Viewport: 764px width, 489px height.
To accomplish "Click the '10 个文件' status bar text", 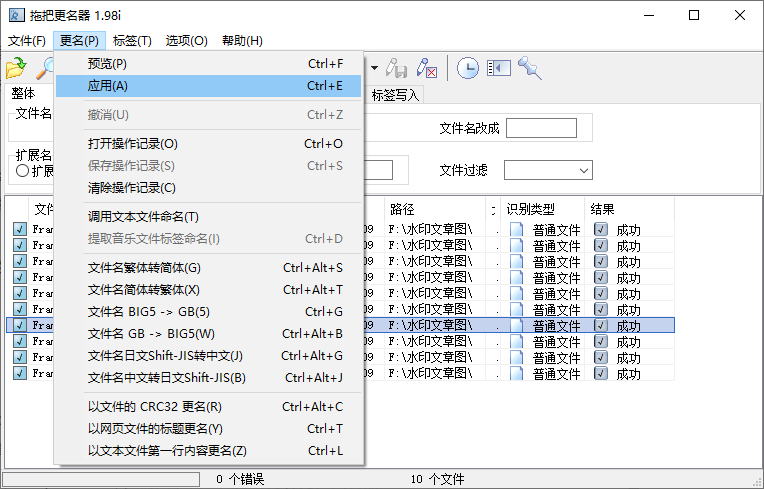I will coord(438,479).
